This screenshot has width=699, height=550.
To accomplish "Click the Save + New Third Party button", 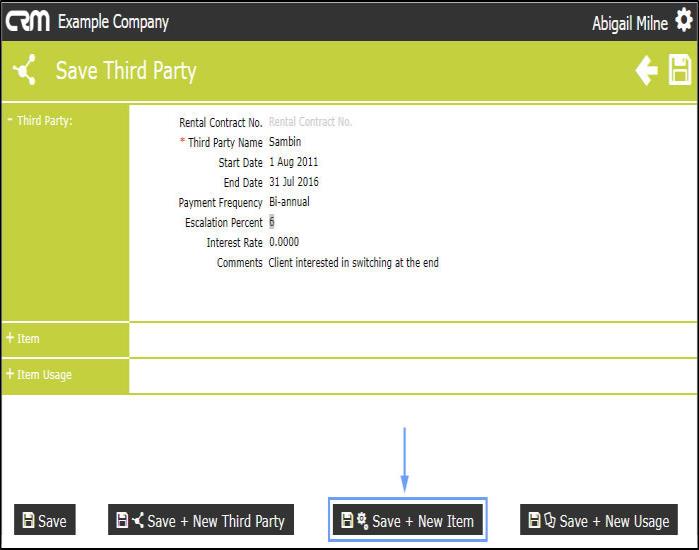I will (201, 520).
